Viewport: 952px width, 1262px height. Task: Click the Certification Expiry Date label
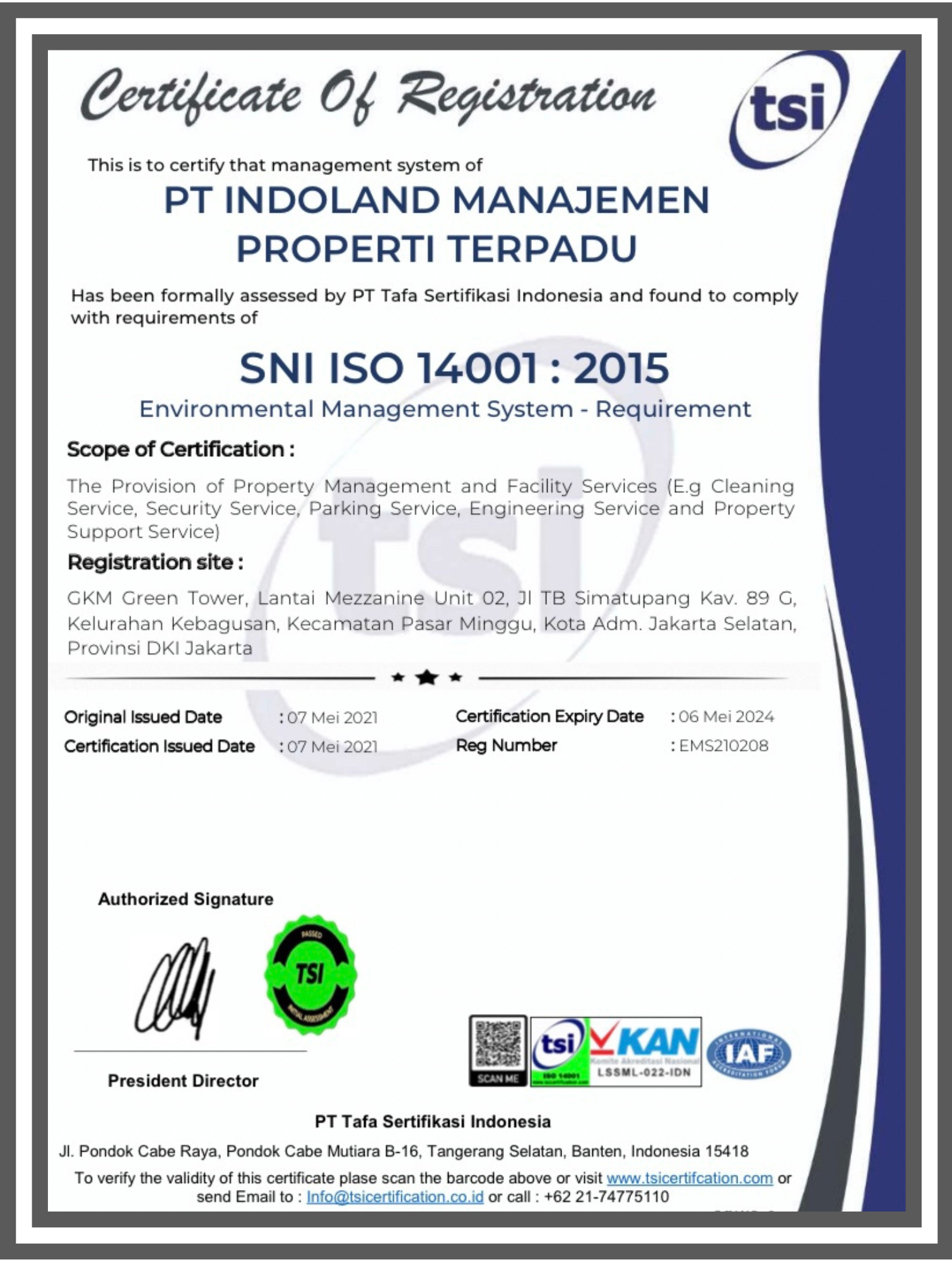(549, 717)
